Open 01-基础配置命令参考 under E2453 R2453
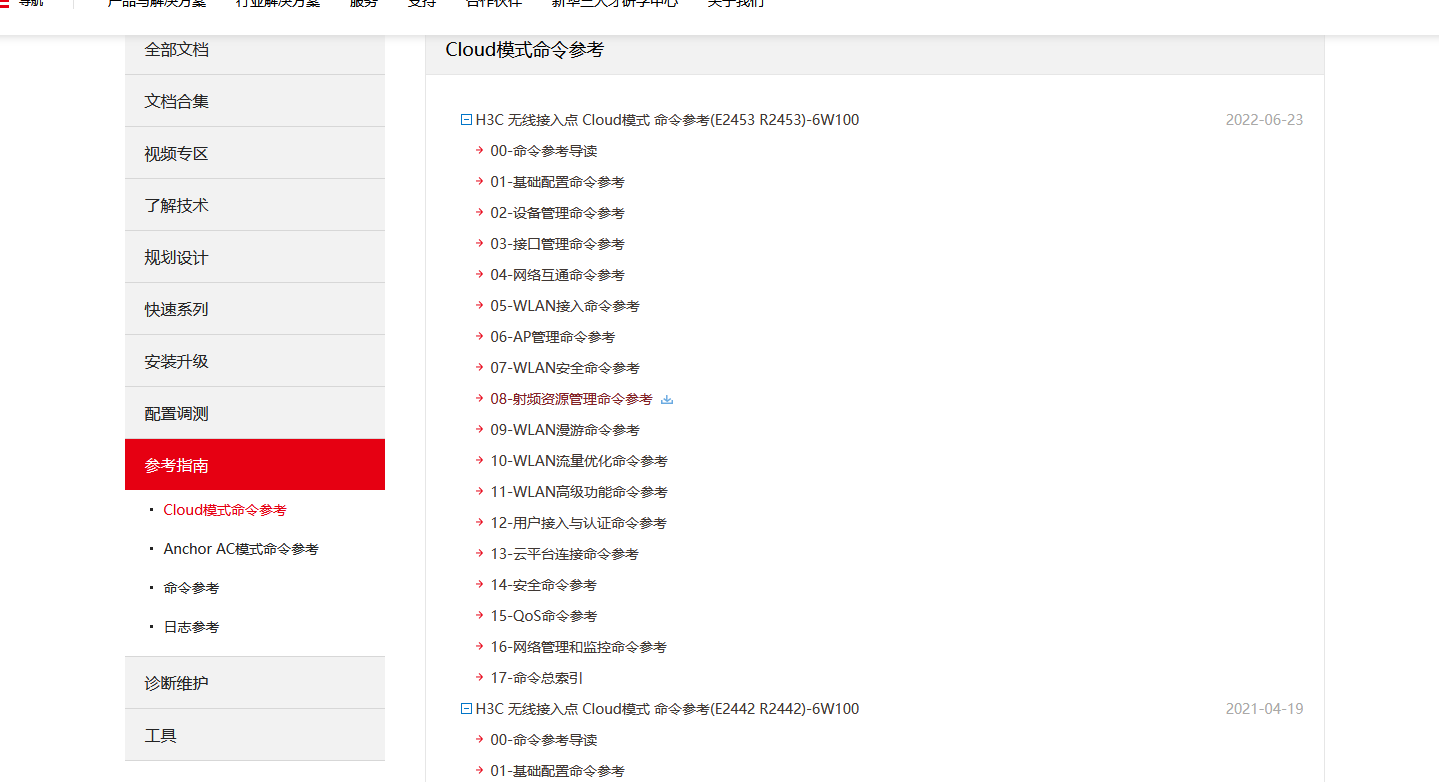Image resolution: width=1439 pixels, height=782 pixels. click(x=557, y=182)
